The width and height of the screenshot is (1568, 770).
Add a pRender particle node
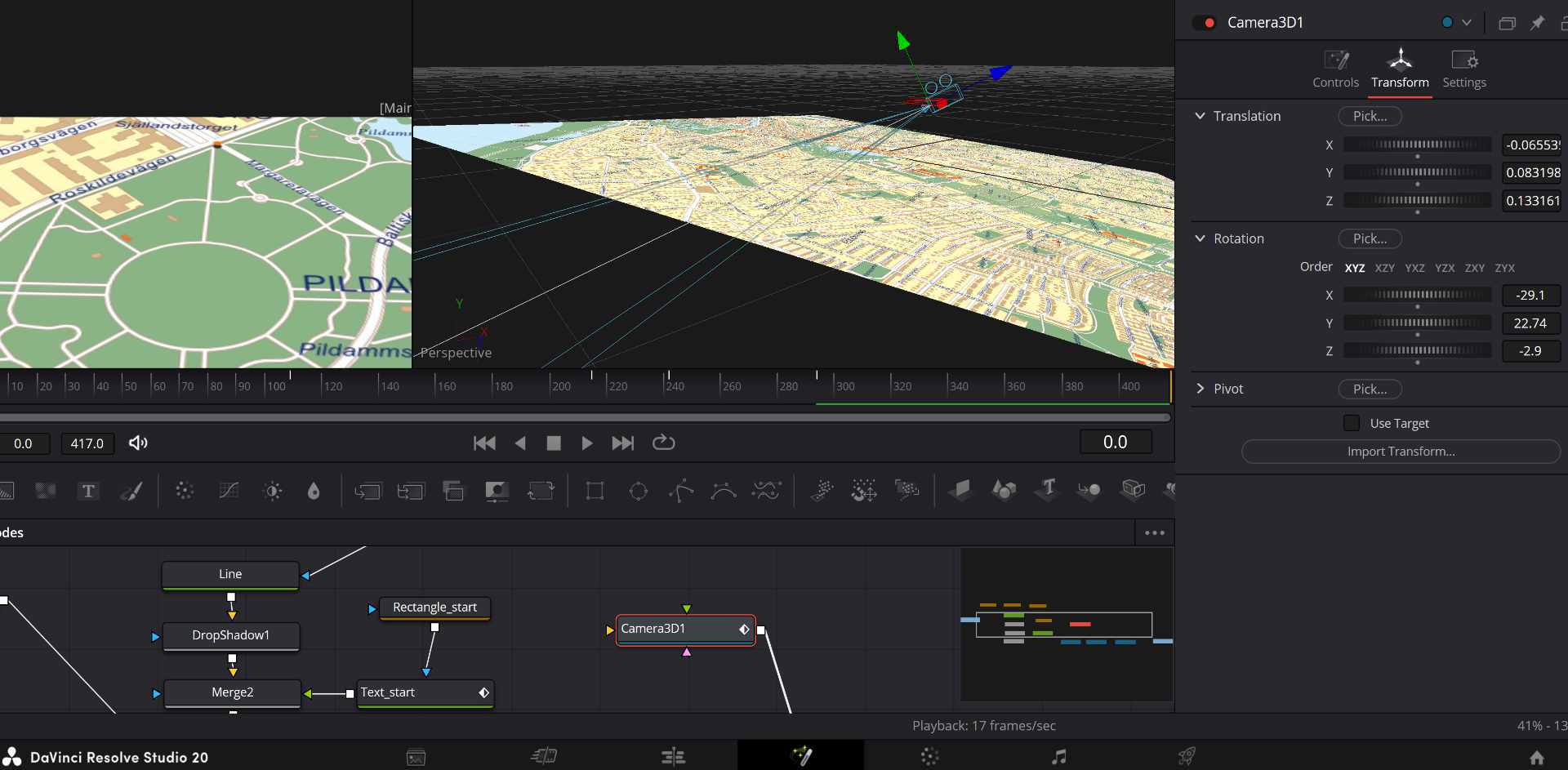(906, 490)
